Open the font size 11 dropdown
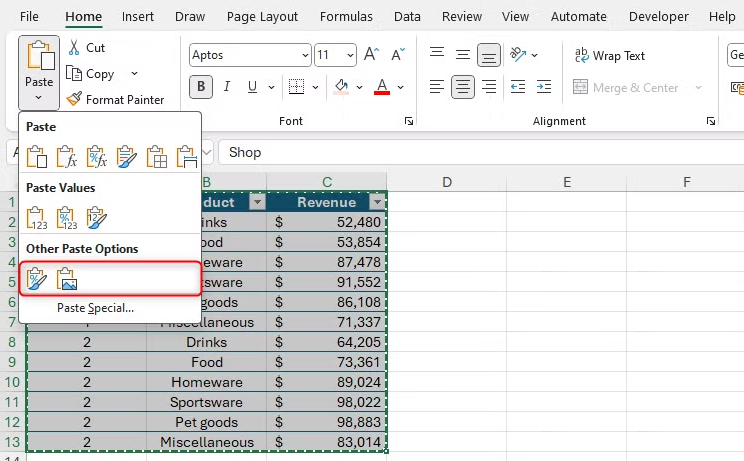 tap(350, 55)
